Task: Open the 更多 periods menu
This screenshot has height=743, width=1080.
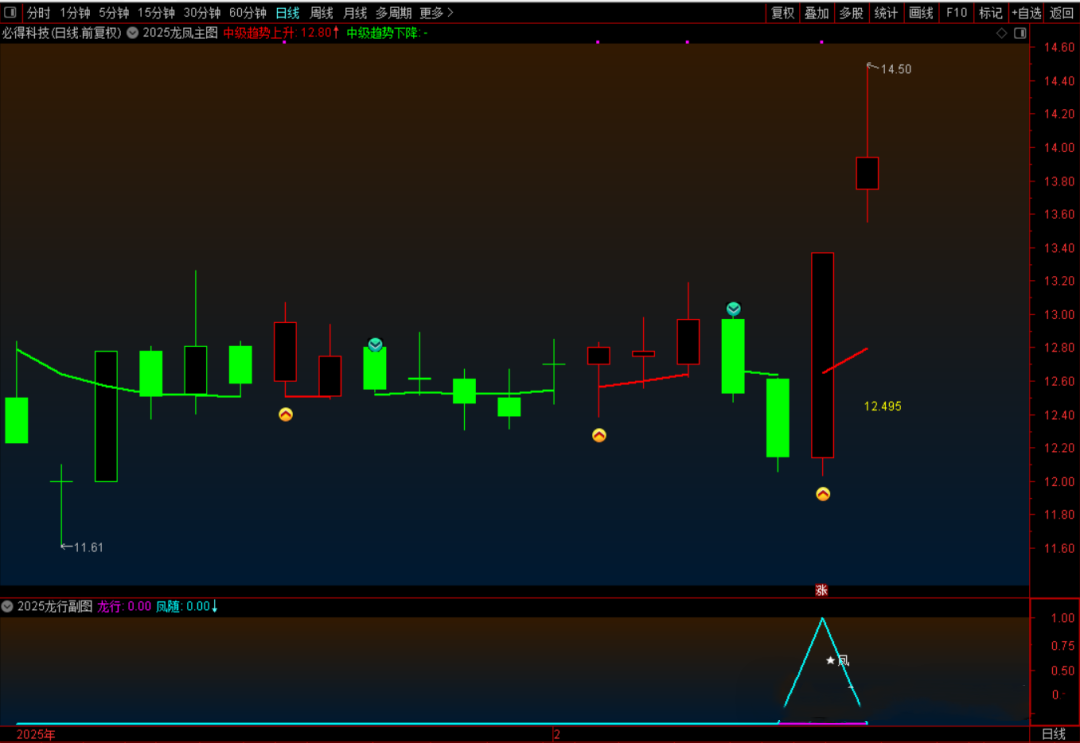Action: pyautogui.click(x=435, y=13)
